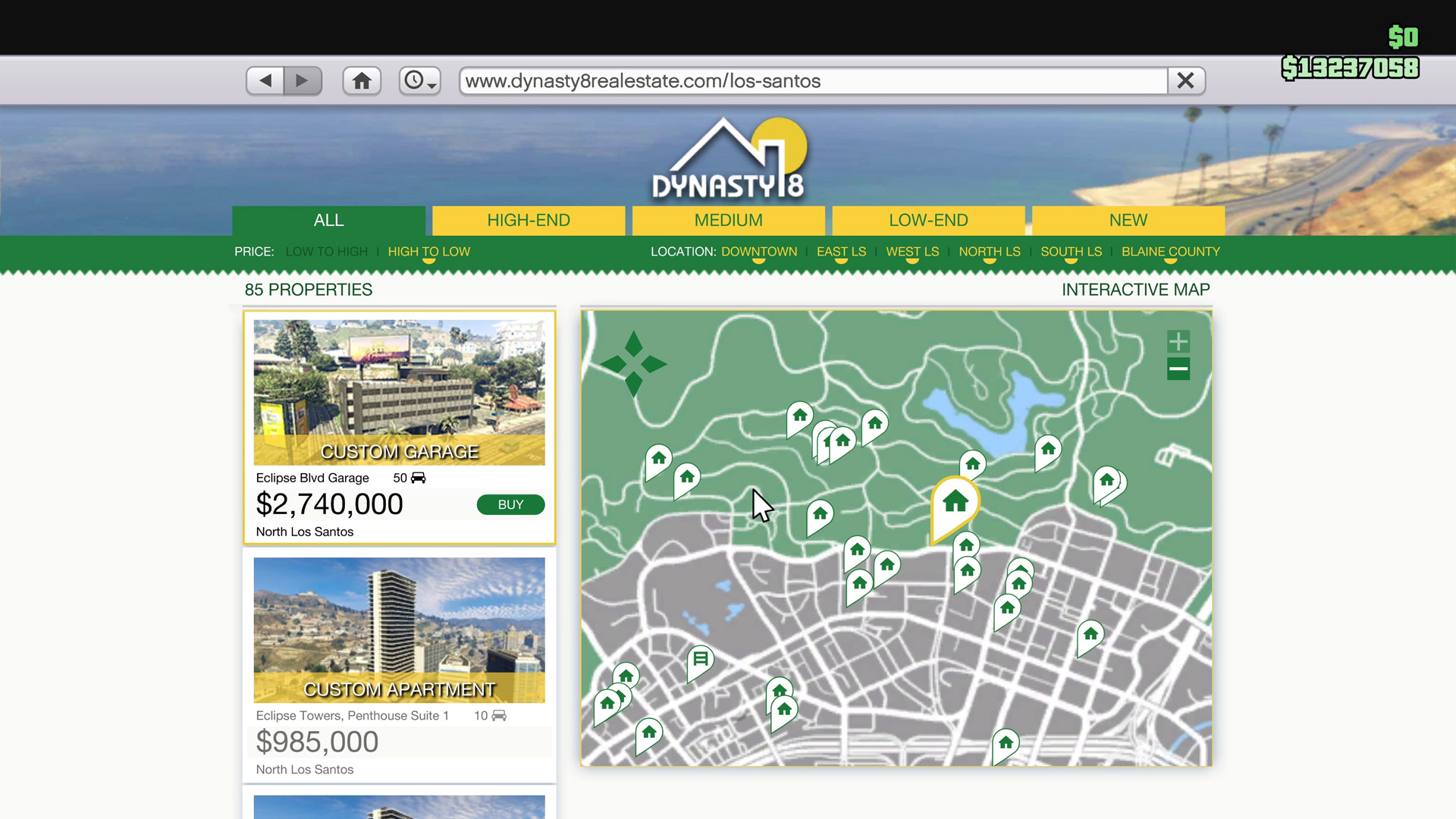Open the NEW properties tab
This screenshot has width=1456, height=819.
[1128, 221]
